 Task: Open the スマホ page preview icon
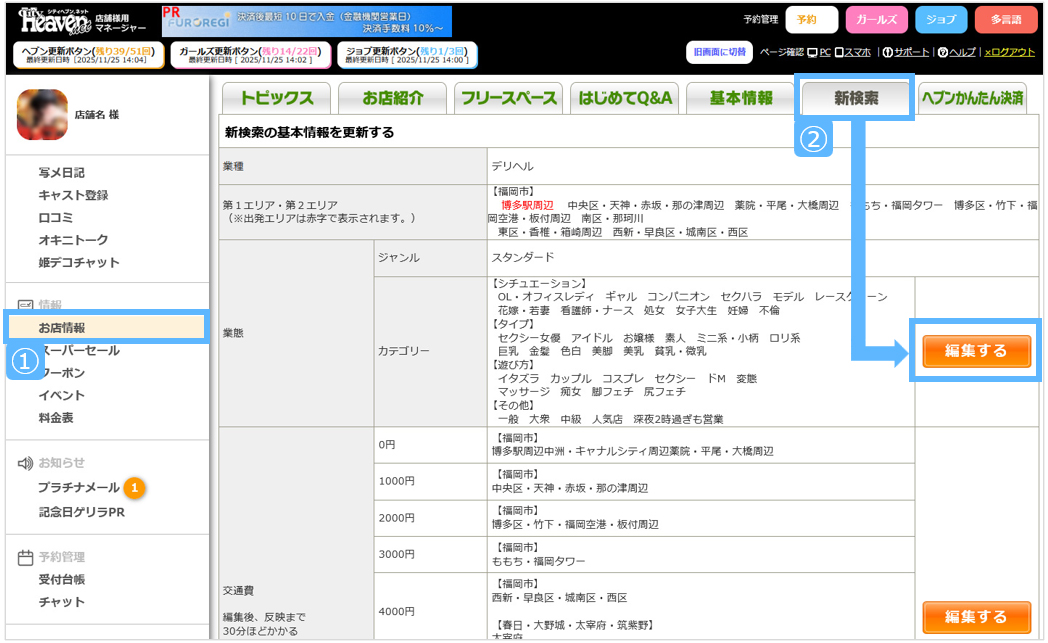coord(851,52)
